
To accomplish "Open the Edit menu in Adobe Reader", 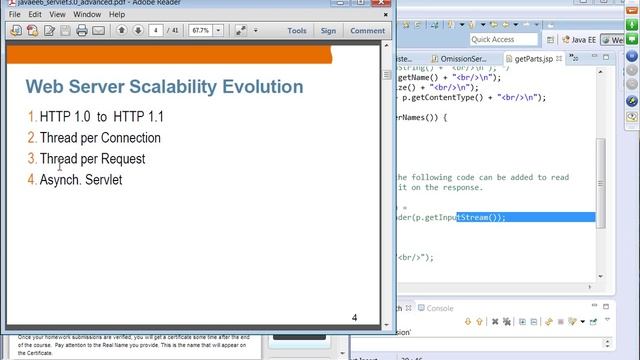I will click(35, 14).
